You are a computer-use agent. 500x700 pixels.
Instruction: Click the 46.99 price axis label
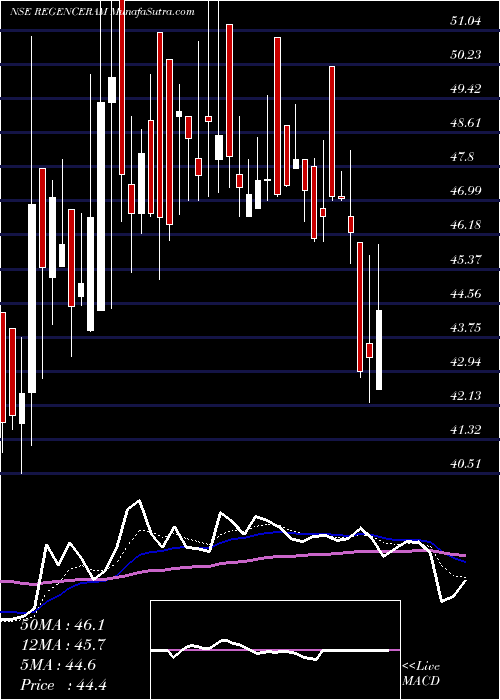click(x=466, y=191)
